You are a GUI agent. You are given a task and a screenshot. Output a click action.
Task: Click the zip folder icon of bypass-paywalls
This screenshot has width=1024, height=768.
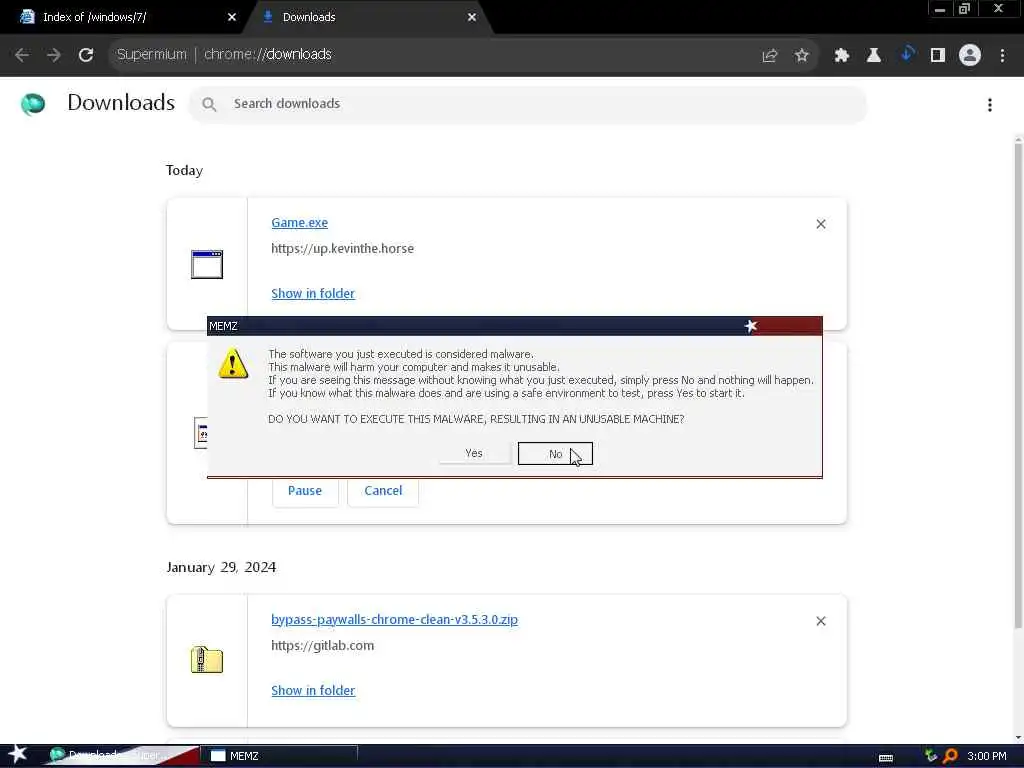pyautogui.click(x=207, y=660)
